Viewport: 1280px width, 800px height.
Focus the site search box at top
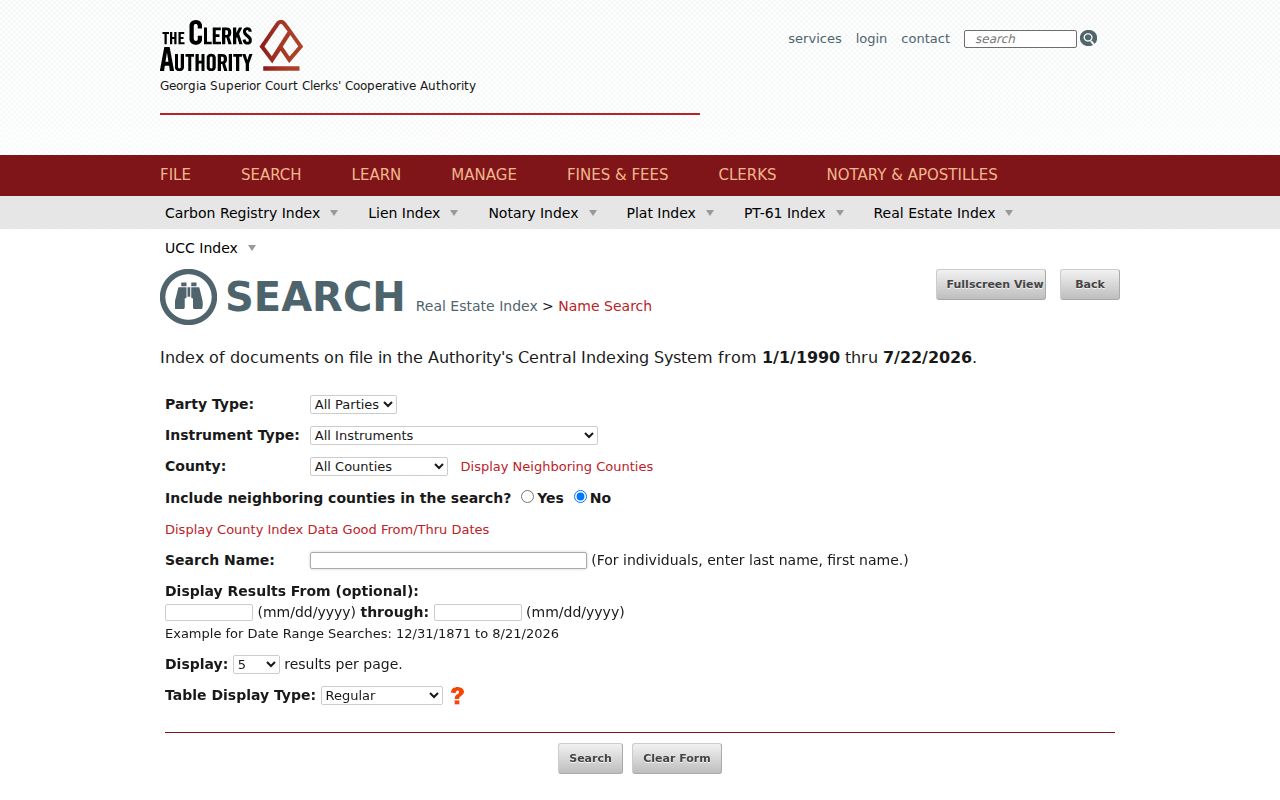point(1020,39)
